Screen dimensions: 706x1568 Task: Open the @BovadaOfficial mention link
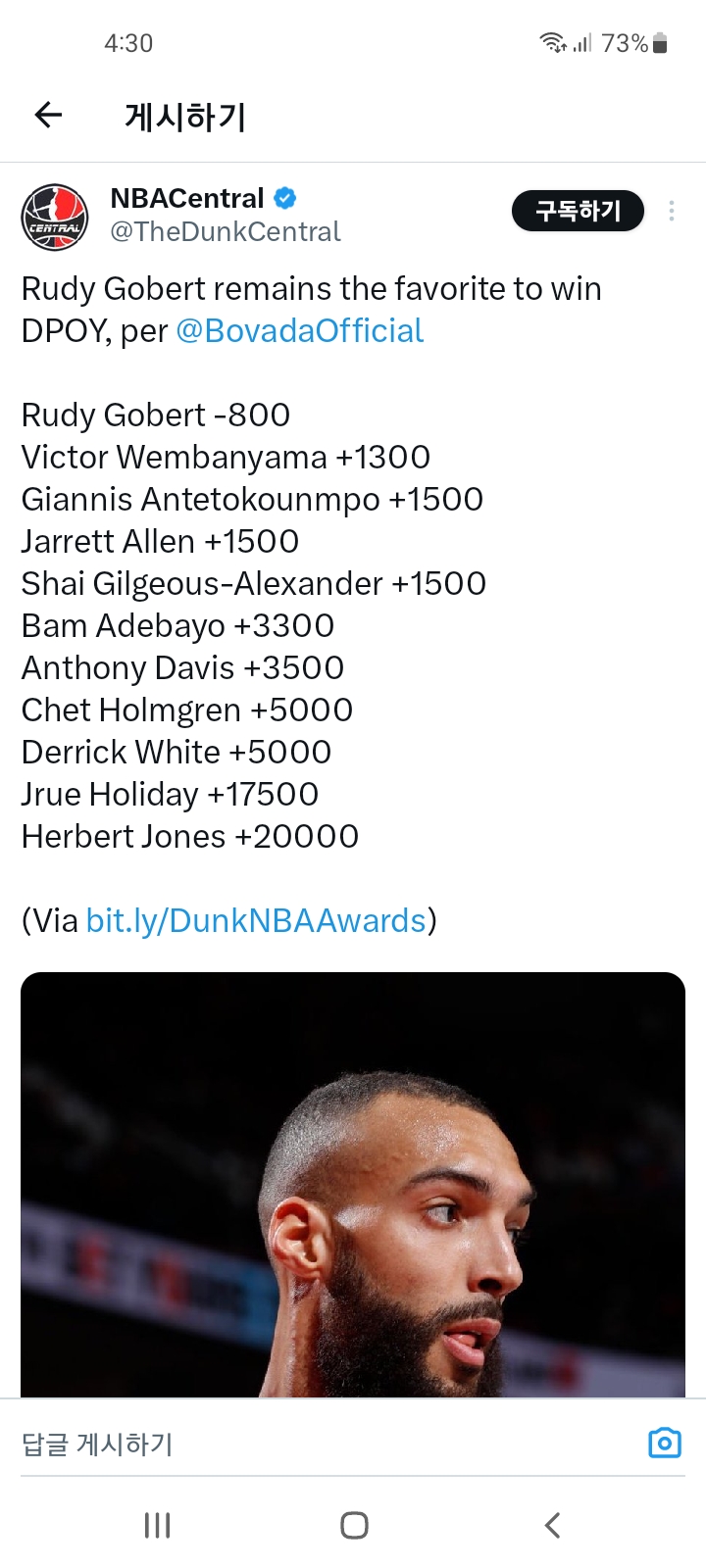[300, 331]
